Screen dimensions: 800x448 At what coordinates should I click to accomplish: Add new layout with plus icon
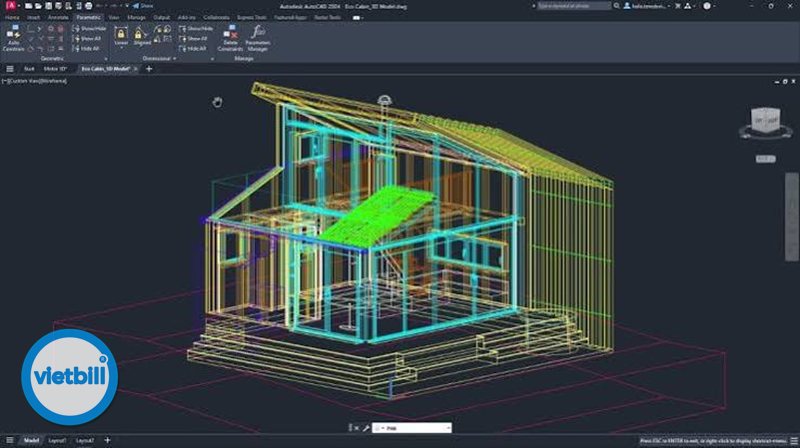click(107, 440)
